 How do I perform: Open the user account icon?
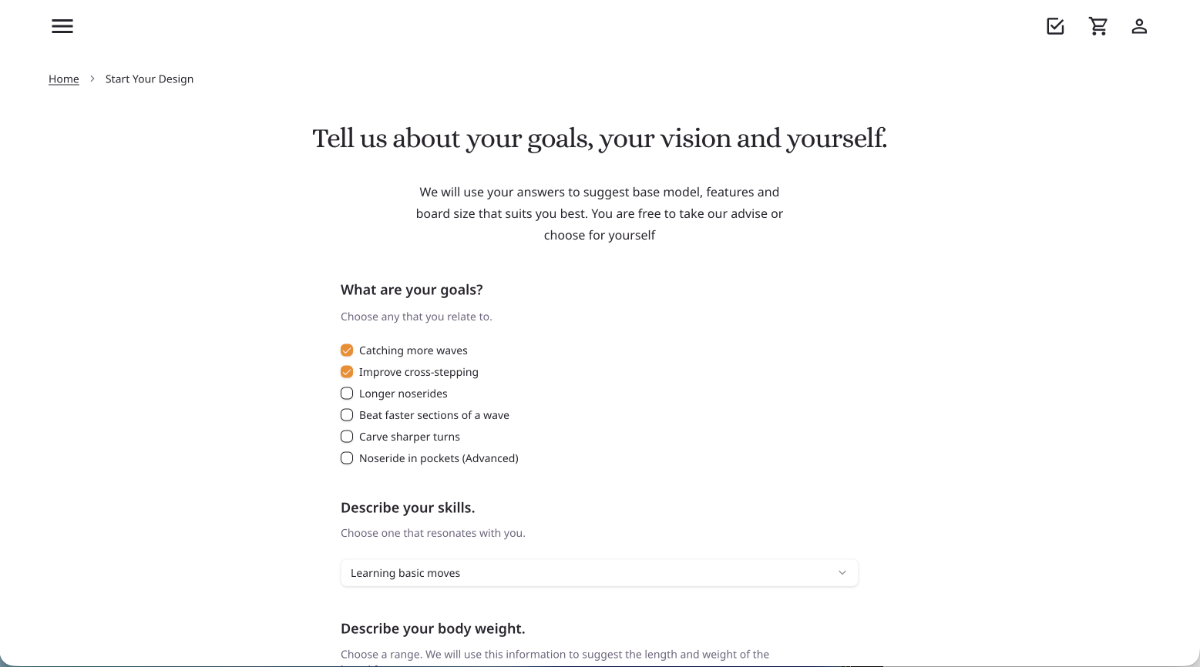pos(1140,26)
